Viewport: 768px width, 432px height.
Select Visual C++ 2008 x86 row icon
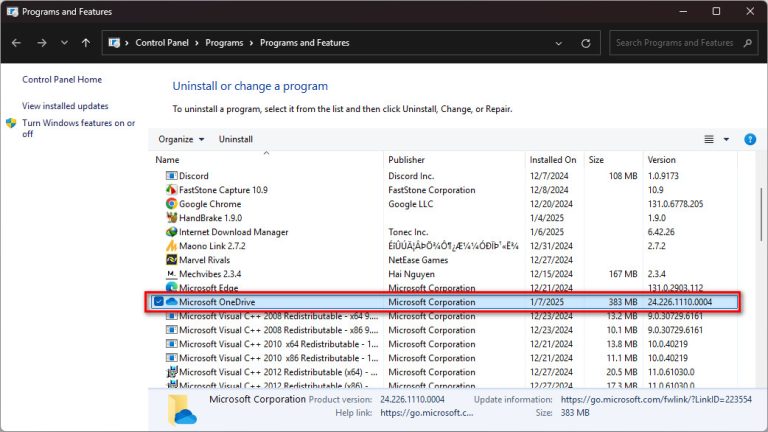(x=171, y=330)
